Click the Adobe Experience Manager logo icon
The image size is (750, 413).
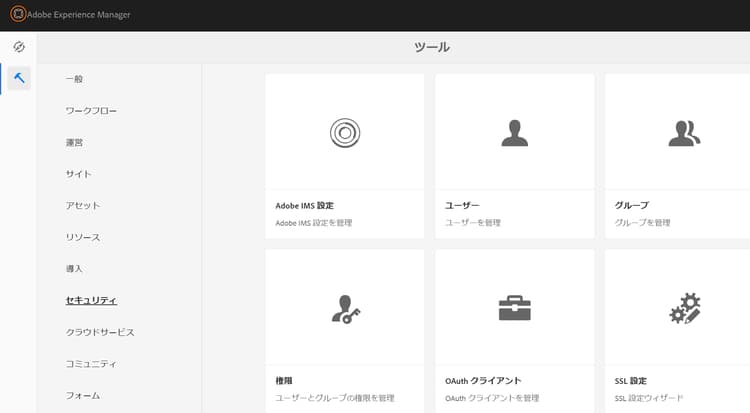18,14
